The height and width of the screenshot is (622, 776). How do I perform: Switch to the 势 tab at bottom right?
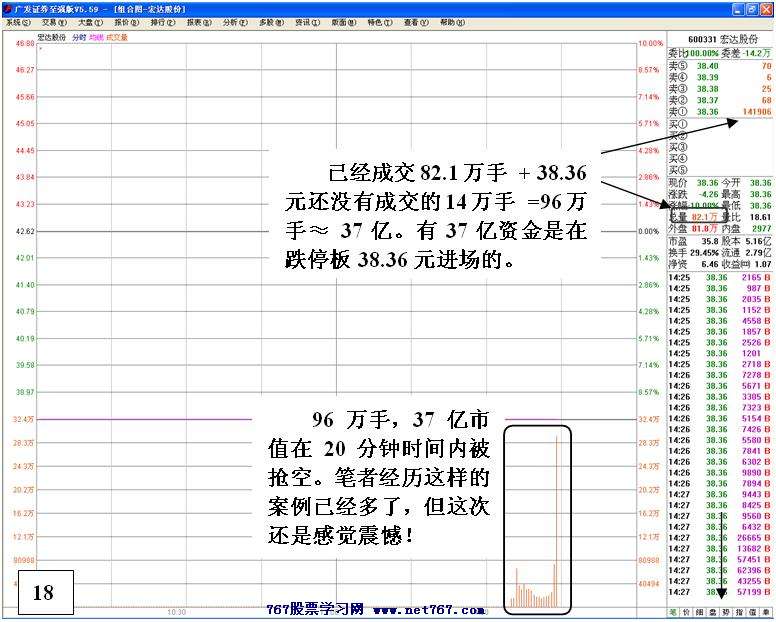click(726, 613)
